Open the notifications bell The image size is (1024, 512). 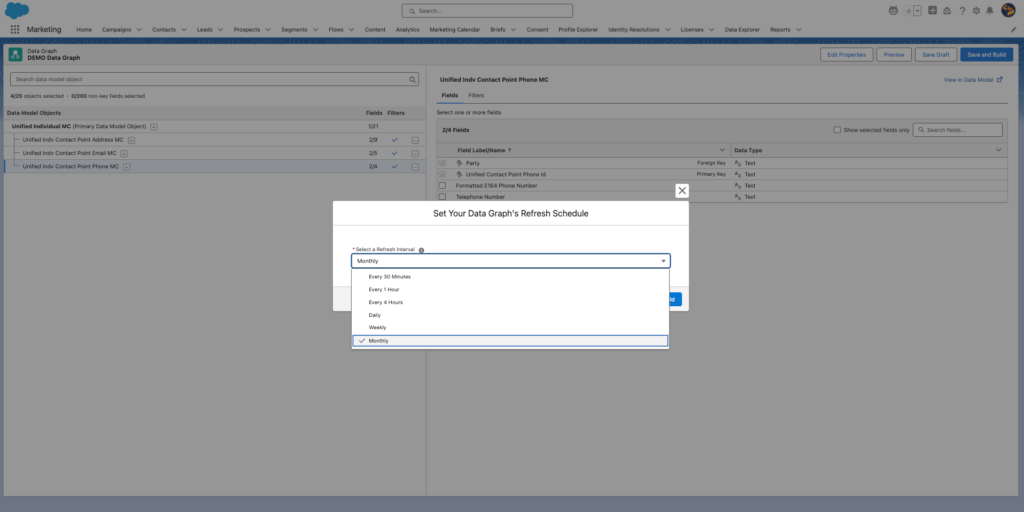[989, 10]
